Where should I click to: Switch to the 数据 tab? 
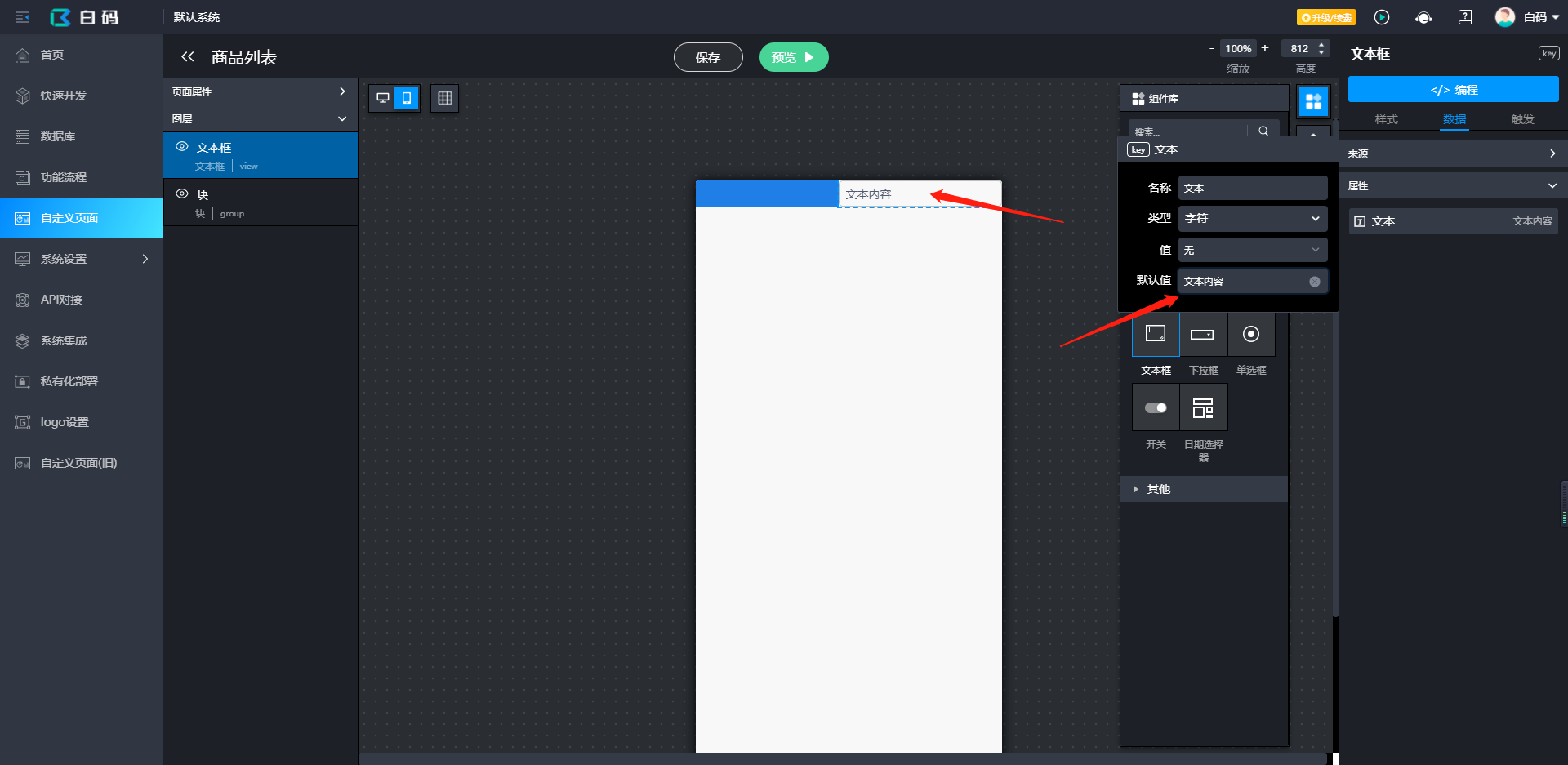(x=1454, y=119)
